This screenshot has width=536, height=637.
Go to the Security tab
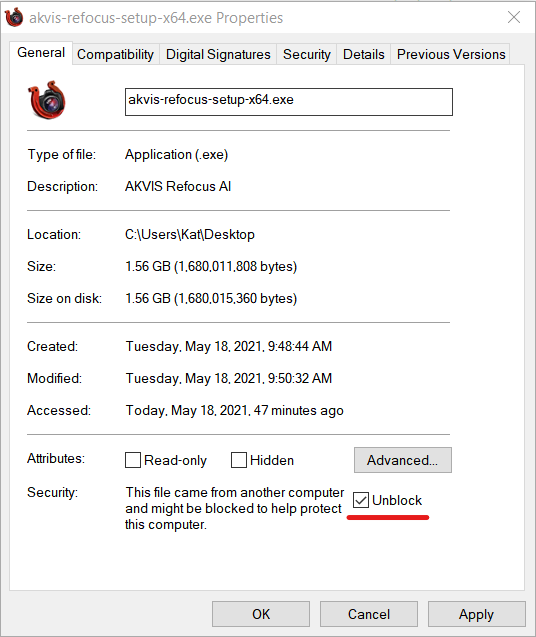click(x=307, y=54)
